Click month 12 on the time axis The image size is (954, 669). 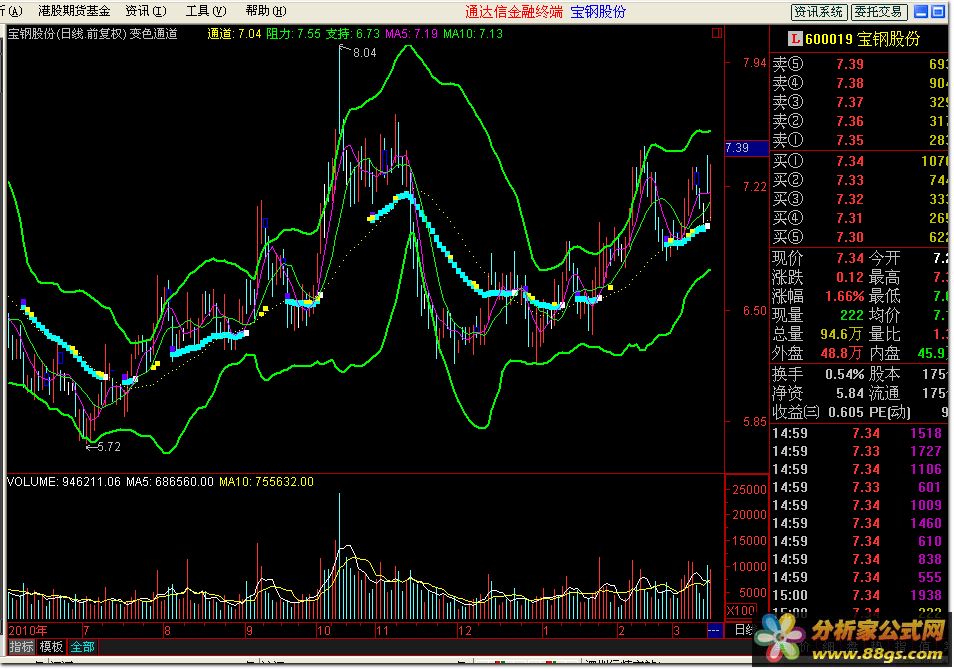point(465,631)
